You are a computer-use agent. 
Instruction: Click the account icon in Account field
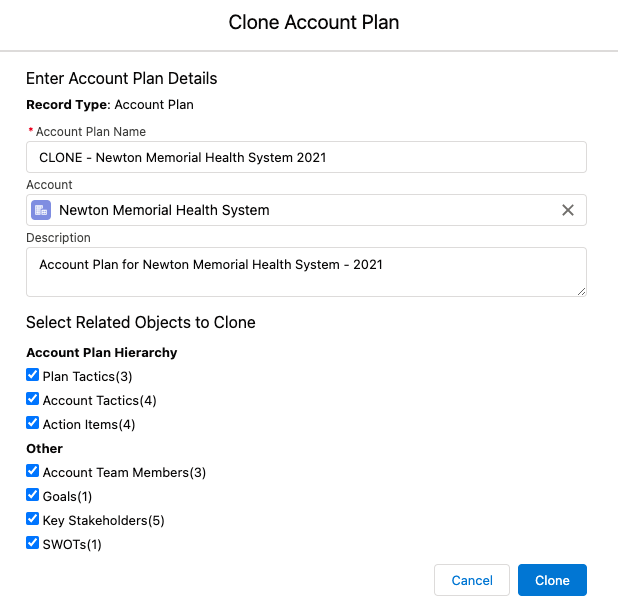(x=41, y=210)
